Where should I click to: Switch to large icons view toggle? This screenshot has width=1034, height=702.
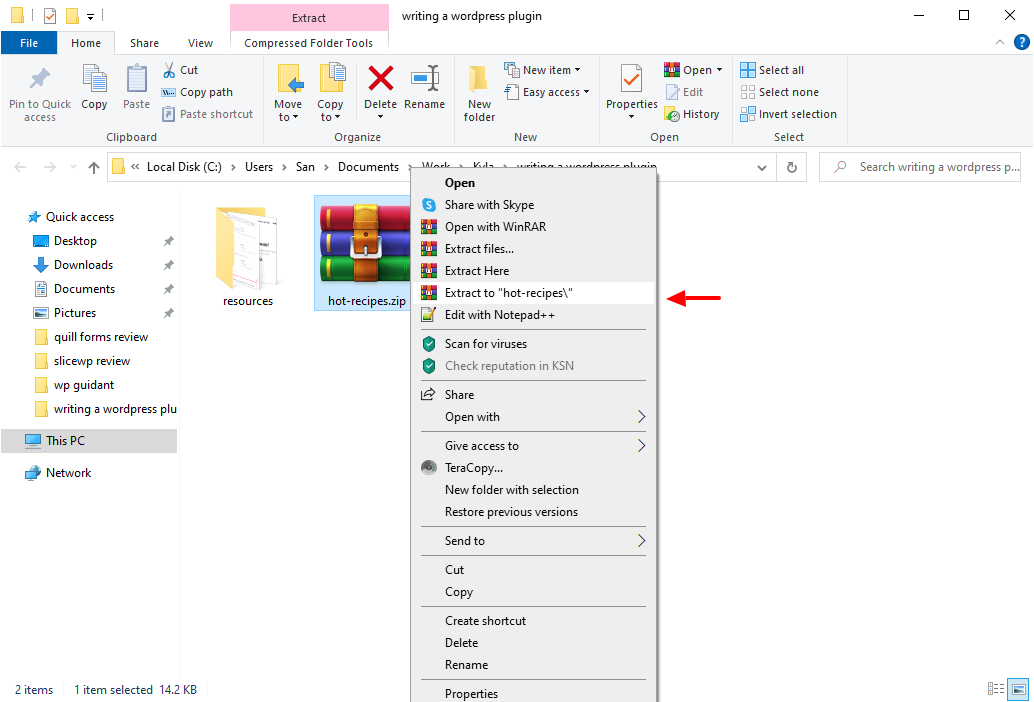coord(1018,689)
